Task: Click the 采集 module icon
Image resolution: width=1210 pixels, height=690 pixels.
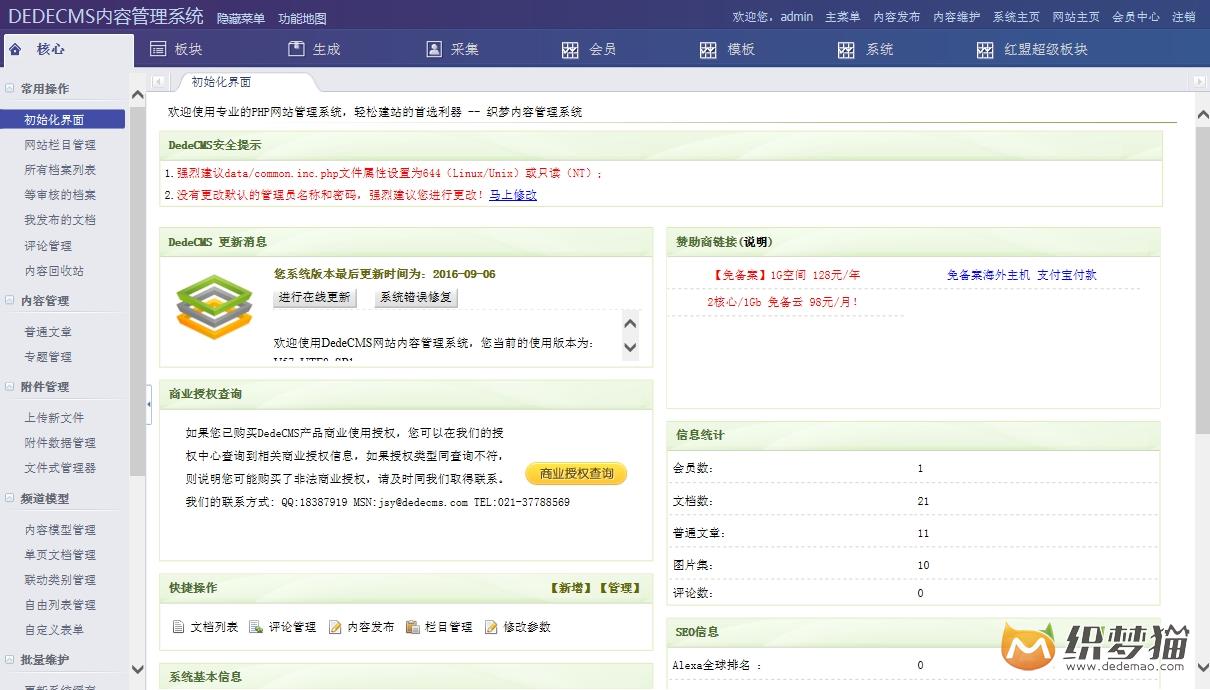Action: point(434,49)
